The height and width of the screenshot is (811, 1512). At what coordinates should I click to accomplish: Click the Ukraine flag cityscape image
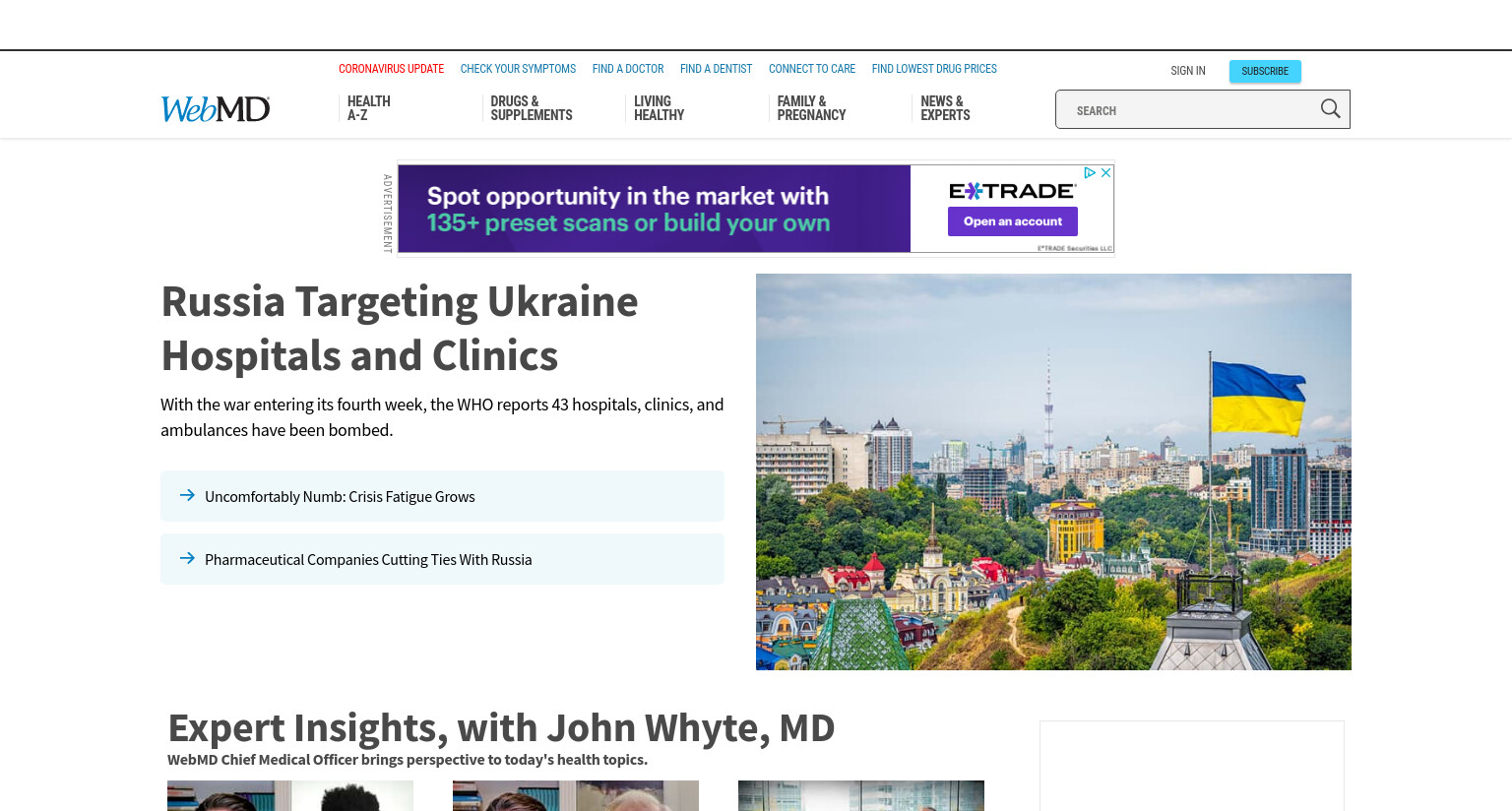1053,472
